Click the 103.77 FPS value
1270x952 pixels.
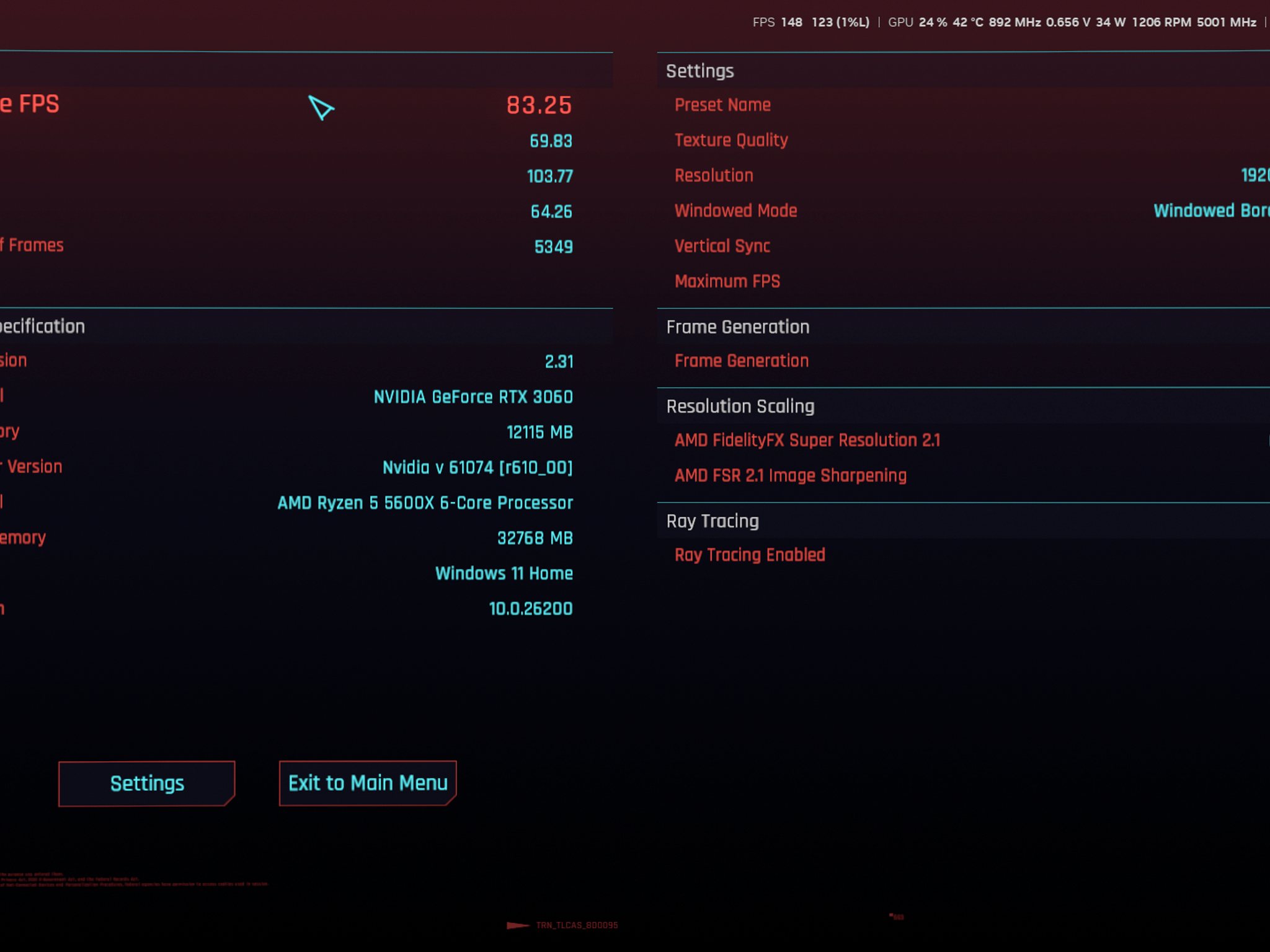(549, 177)
